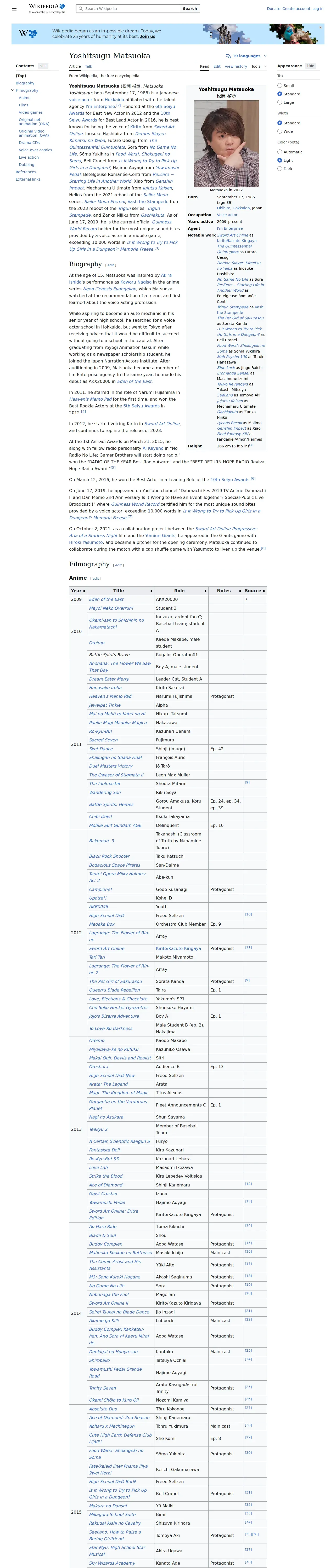Open Voice actor link in infobox Occupation
The image size is (336, 1568).
point(227,215)
